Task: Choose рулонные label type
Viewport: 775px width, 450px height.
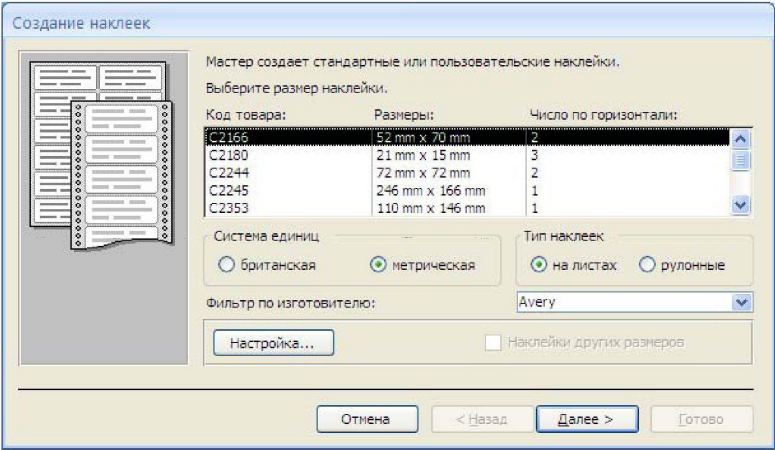Action: [x=647, y=265]
